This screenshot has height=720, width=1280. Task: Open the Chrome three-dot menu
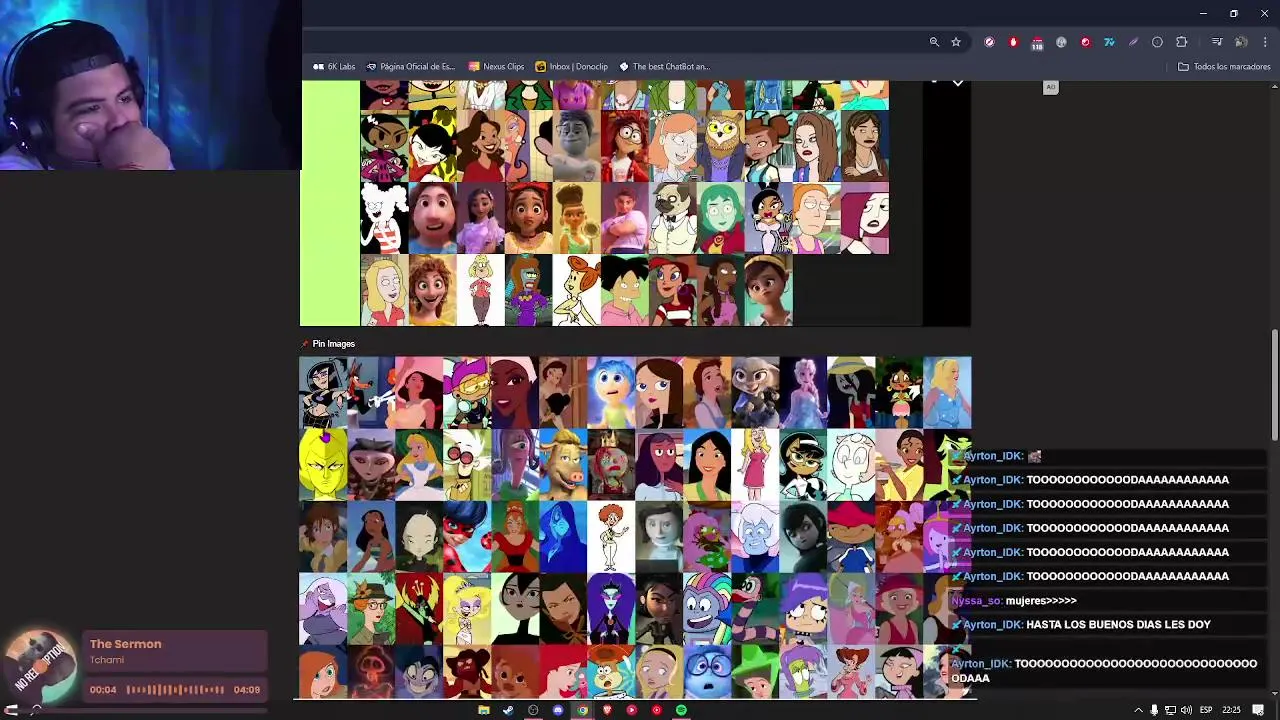point(1265,42)
